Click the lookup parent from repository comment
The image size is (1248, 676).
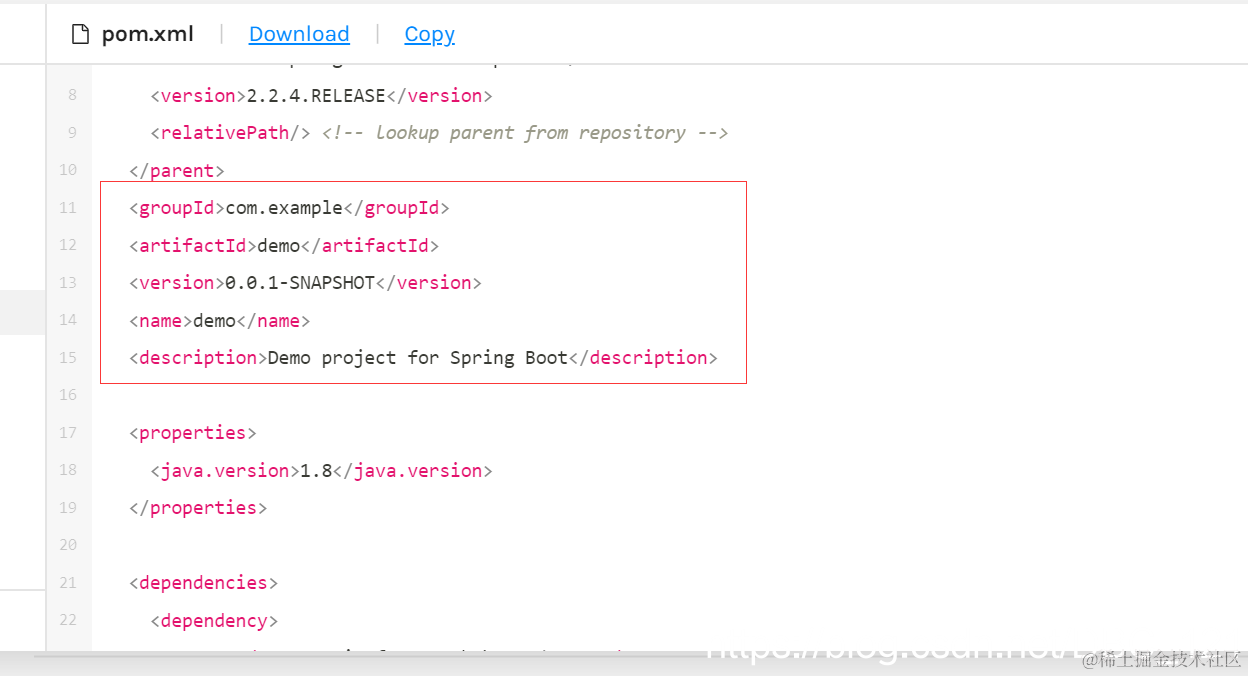pyautogui.click(x=525, y=133)
